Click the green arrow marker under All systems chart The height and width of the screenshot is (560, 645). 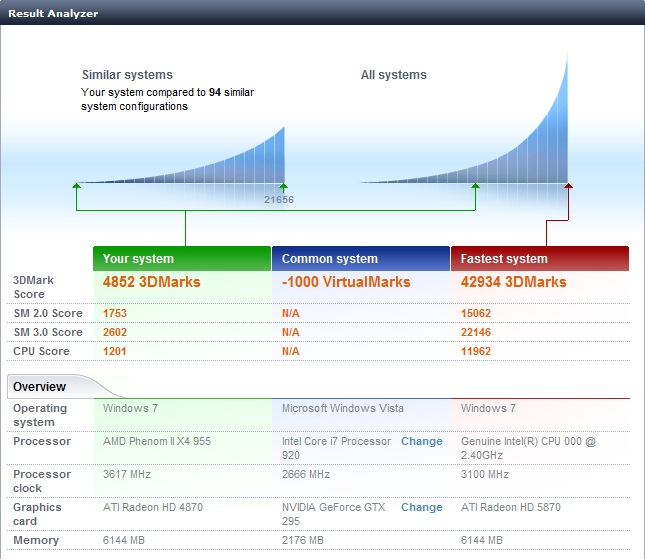[x=476, y=186]
